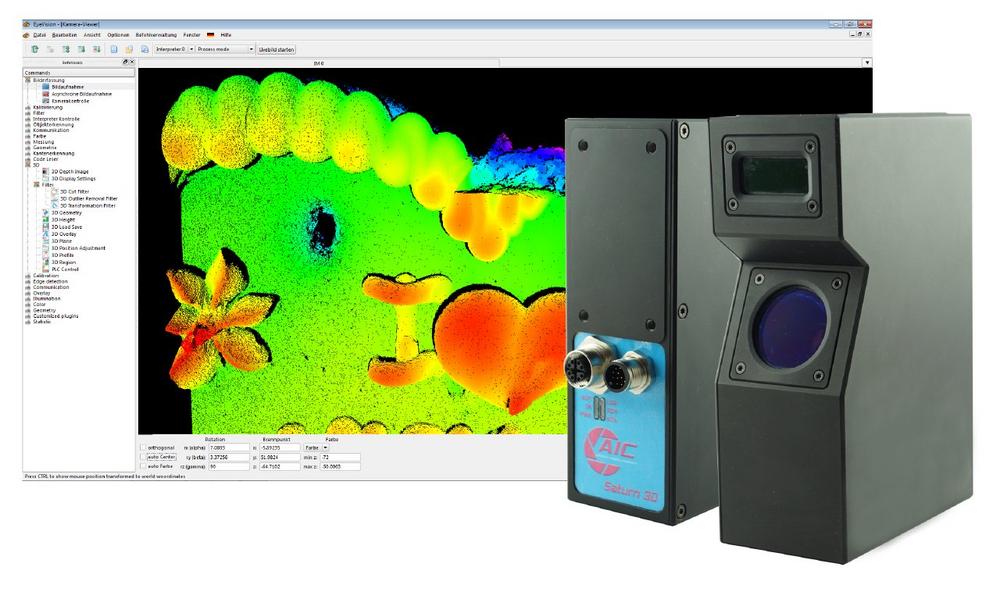Enable the orthogonal checkbox
Image resolution: width=1000 pixels, height=592 pixels.
(142, 447)
